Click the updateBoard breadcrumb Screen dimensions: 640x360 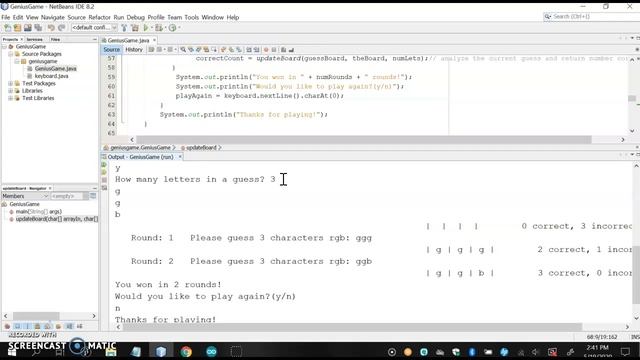[x=201, y=148]
